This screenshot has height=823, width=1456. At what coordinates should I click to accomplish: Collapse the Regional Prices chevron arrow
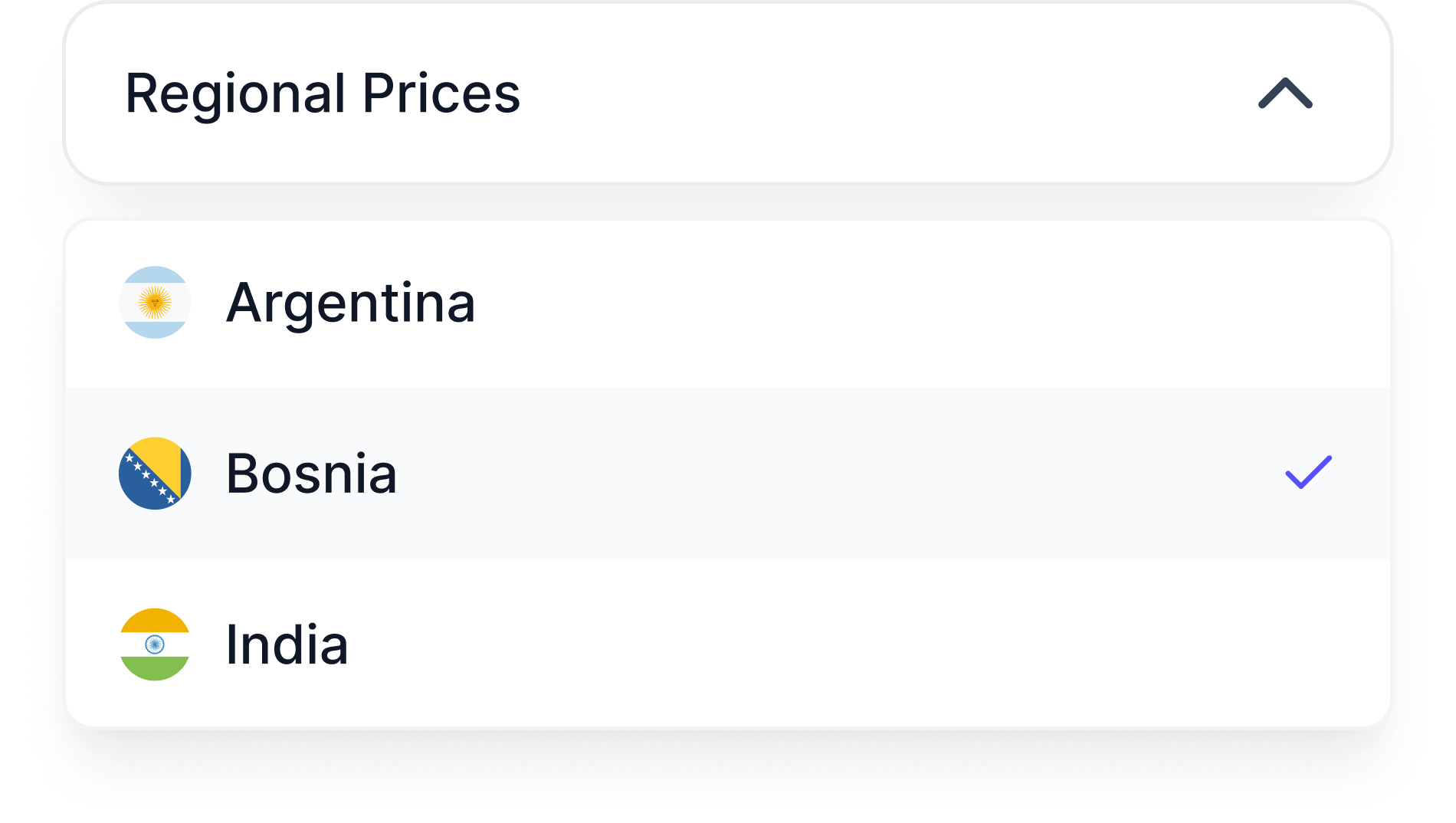pos(1285,93)
